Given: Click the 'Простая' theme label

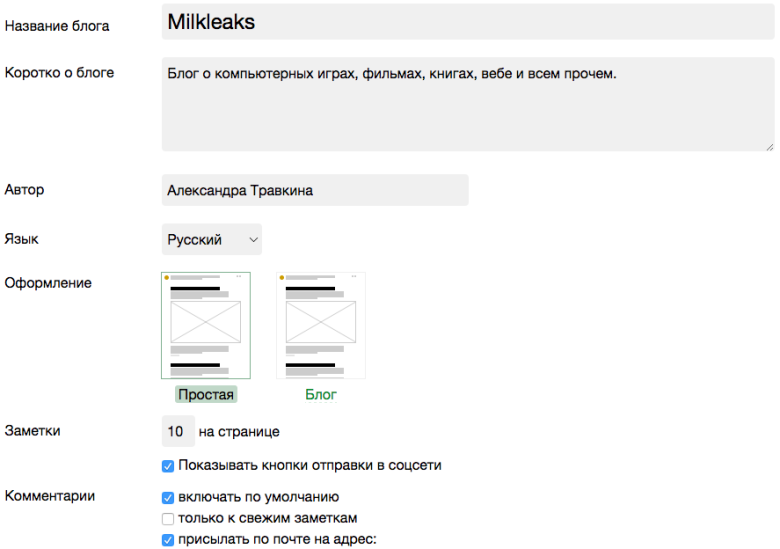Looking at the screenshot, I should [206, 394].
